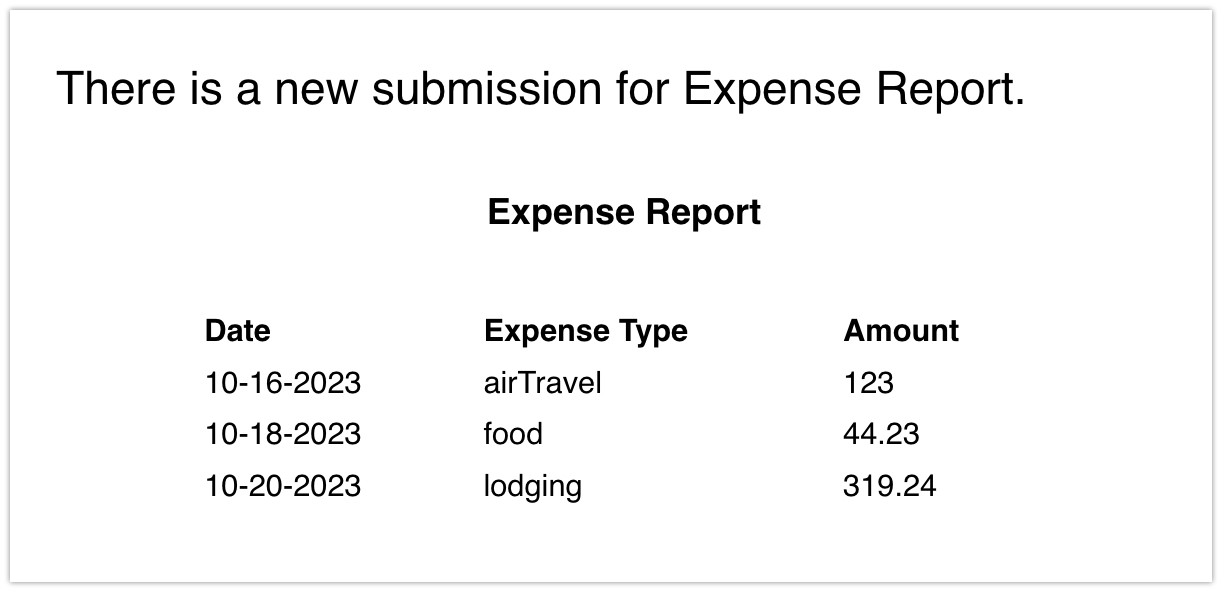The image size is (1222, 592).
Task: Select the 10-20-2023 date cell
Action: (282, 487)
